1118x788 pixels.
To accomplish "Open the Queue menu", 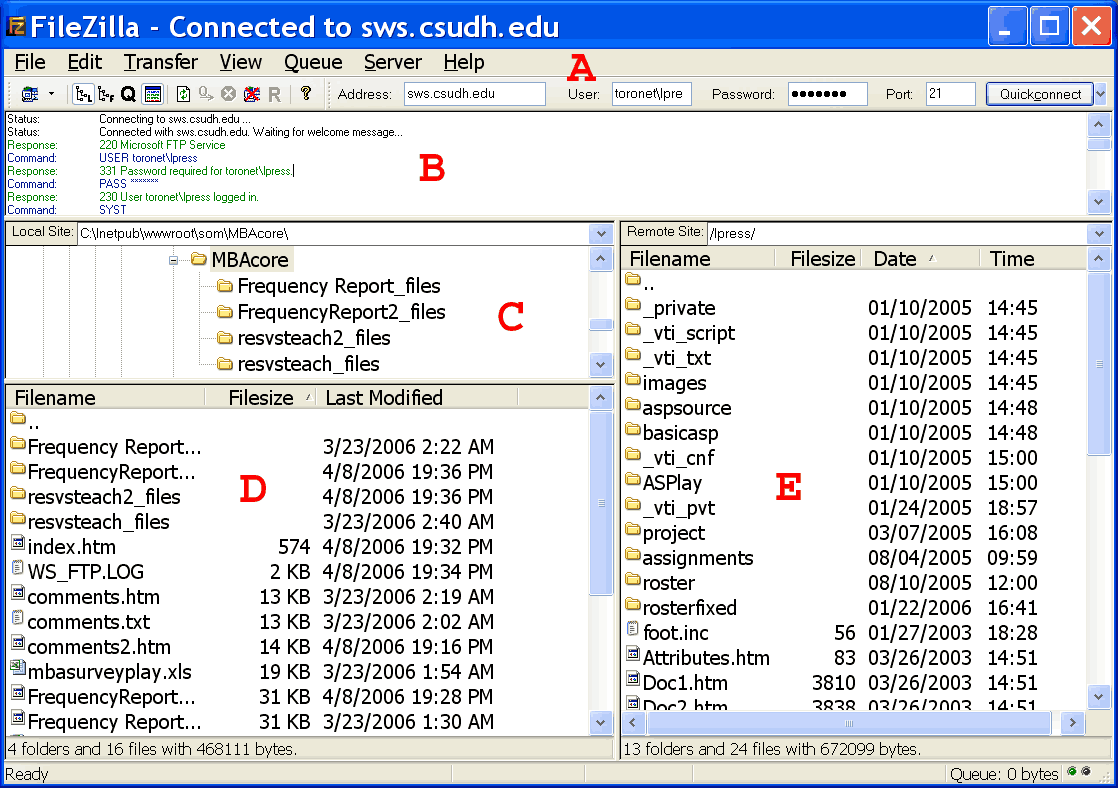I will click(313, 62).
